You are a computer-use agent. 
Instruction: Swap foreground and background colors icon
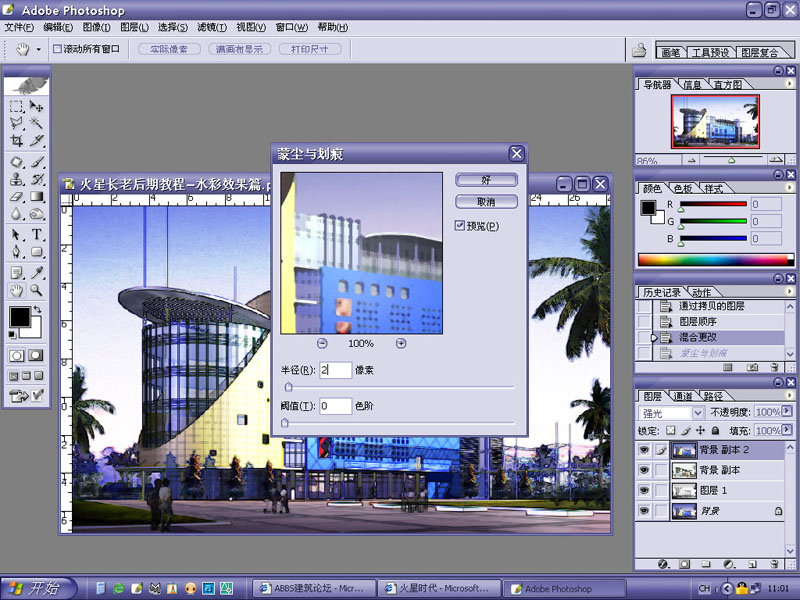click(x=37, y=310)
